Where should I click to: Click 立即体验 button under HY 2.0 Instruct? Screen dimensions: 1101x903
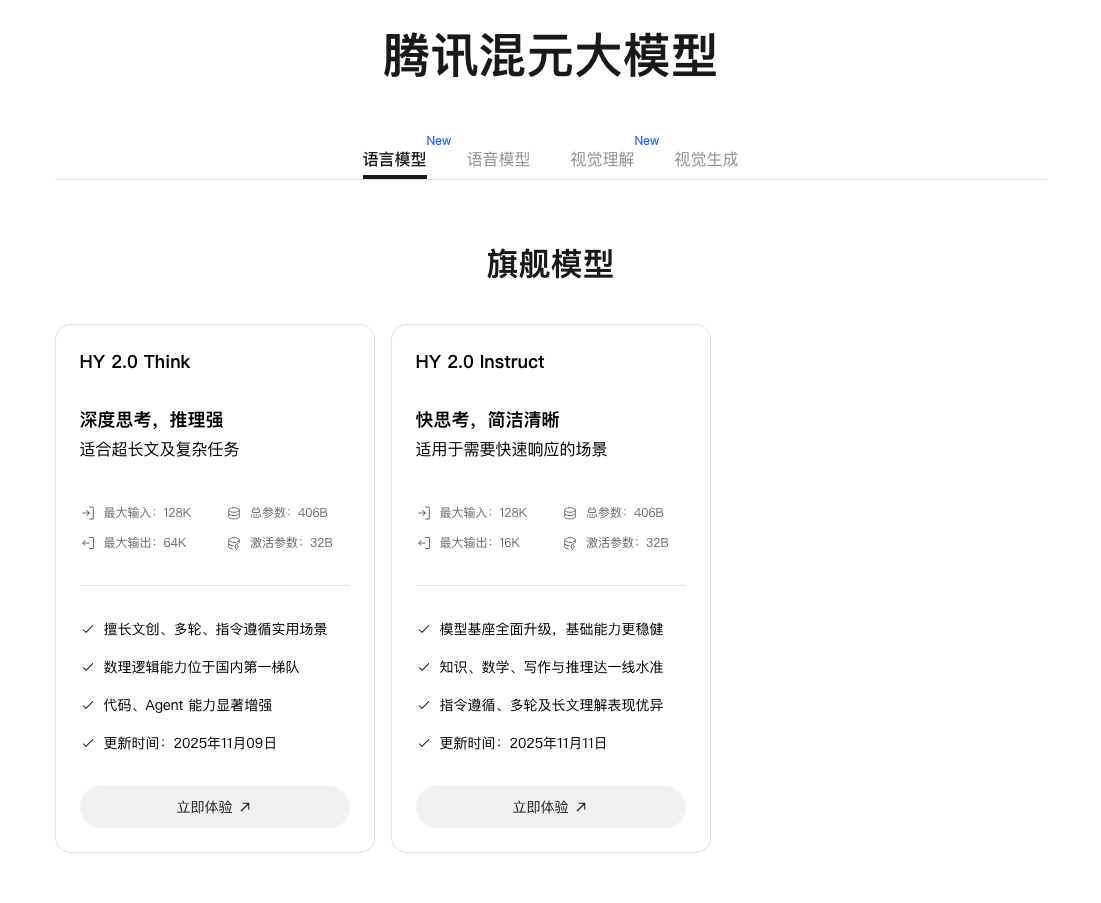point(550,807)
